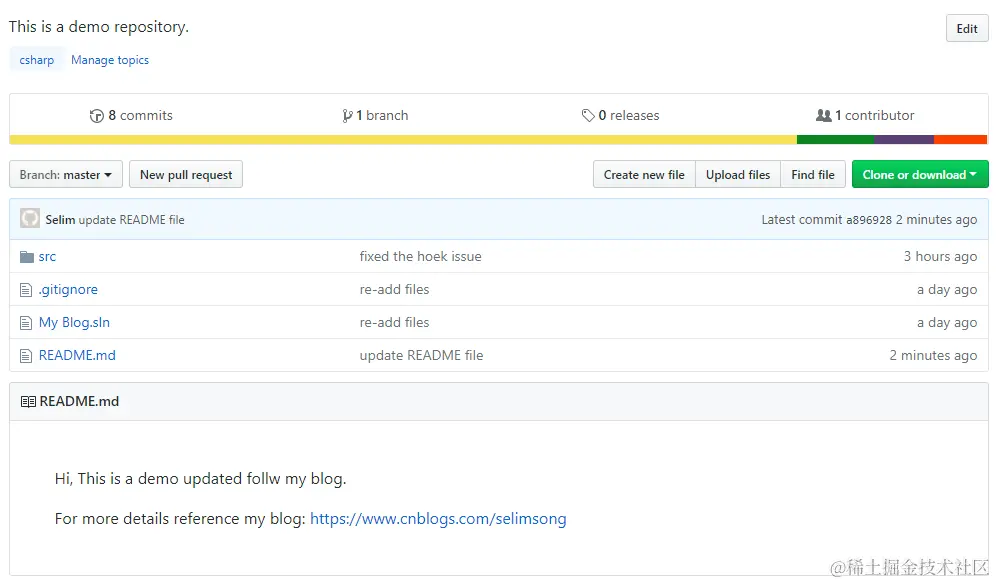Click the contributor people icon

pyautogui.click(x=823, y=116)
